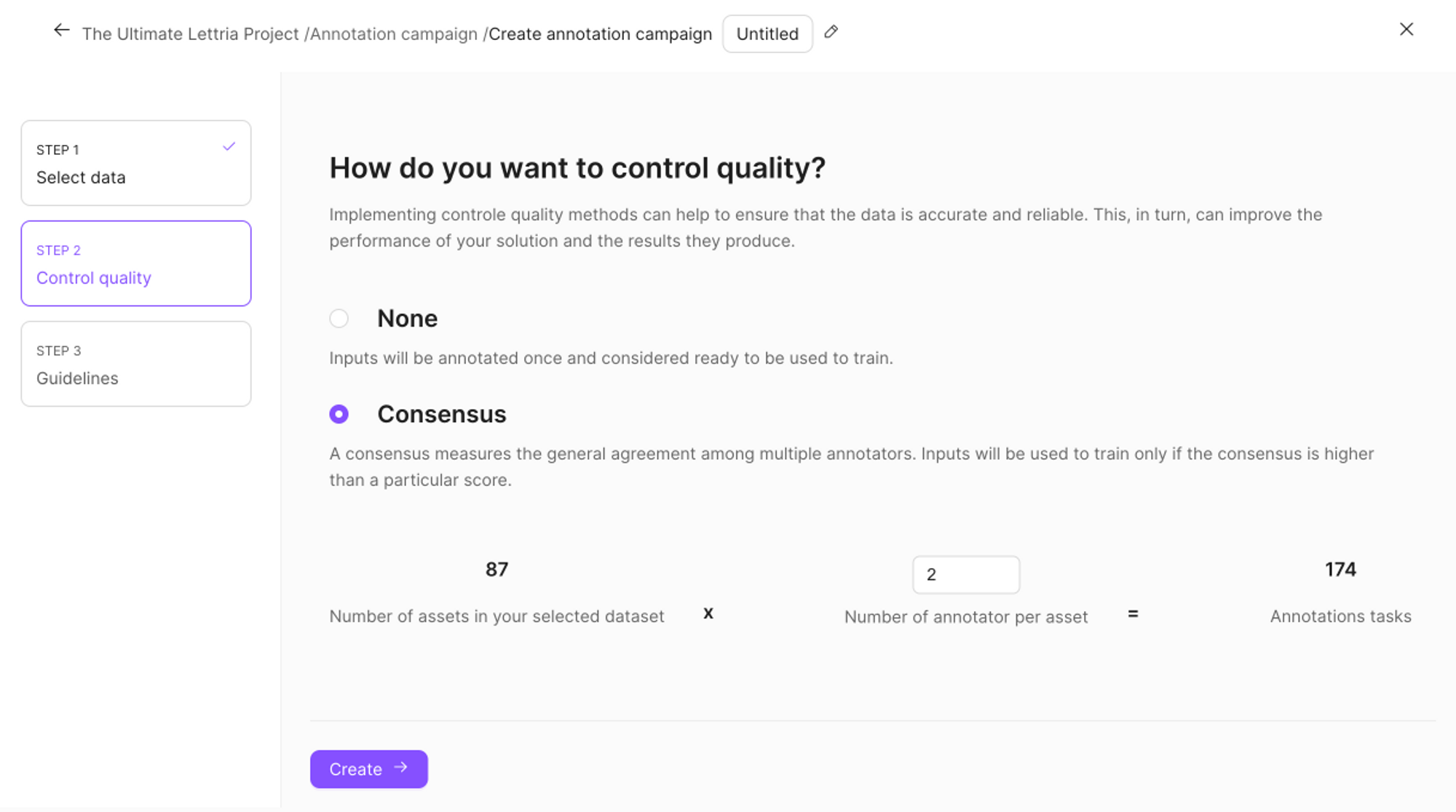This screenshot has height=812, width=1456.
Task: Open Step 3 Guidelines
Action: pyautogui.click(x=136, y=364)
